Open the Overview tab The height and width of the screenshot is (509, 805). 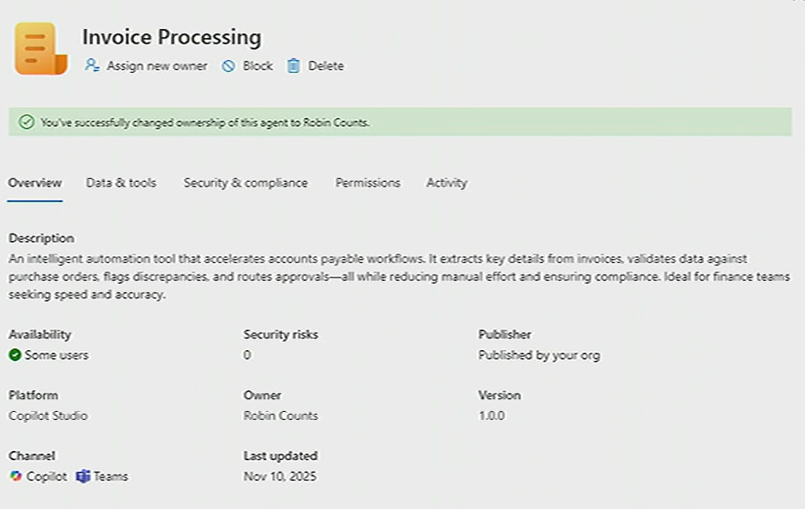(35, 183)
